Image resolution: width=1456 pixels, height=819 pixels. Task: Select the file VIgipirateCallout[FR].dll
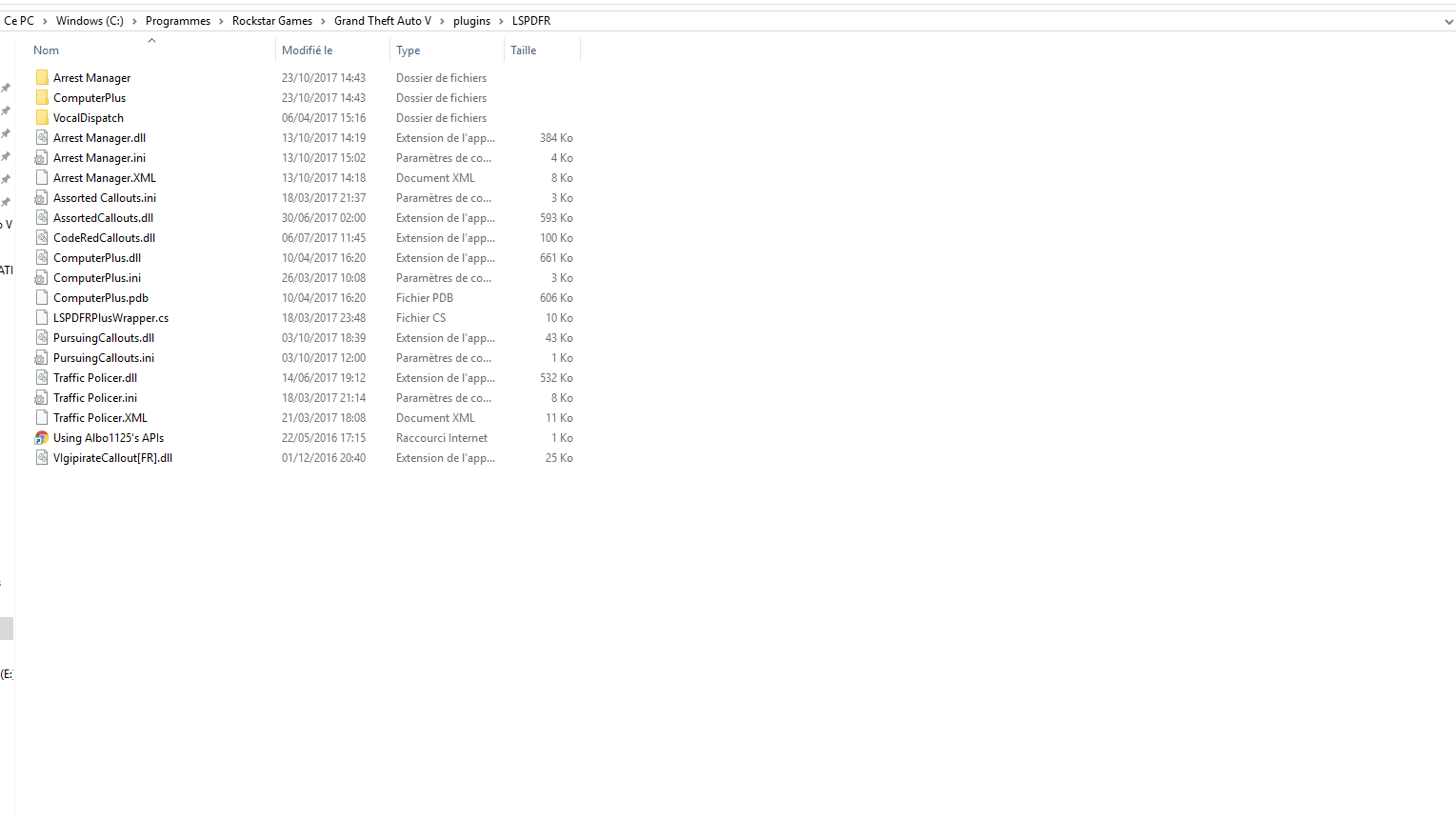(x=113, y=458)
